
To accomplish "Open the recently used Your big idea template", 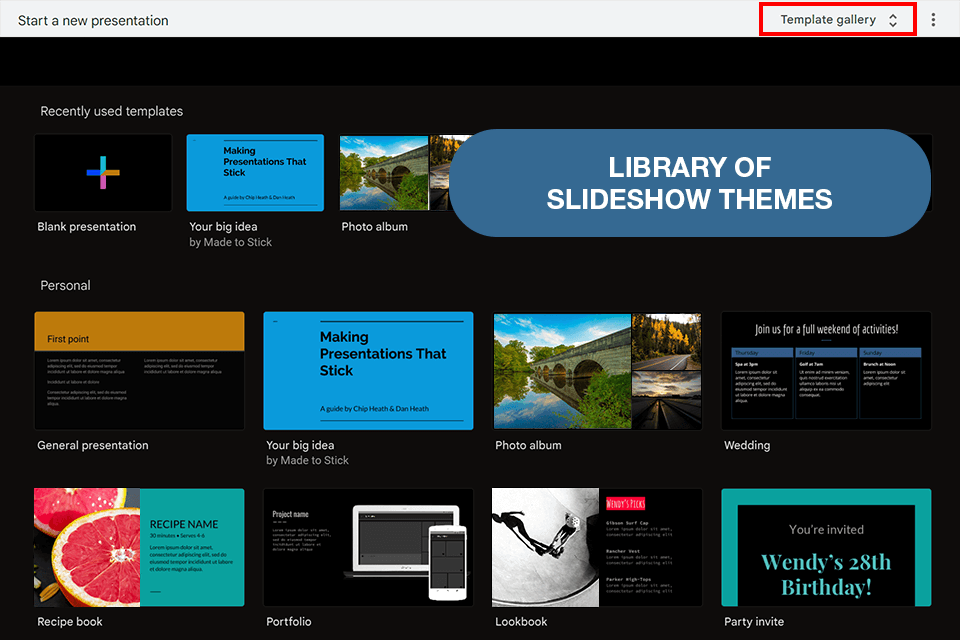I will 255,173.
